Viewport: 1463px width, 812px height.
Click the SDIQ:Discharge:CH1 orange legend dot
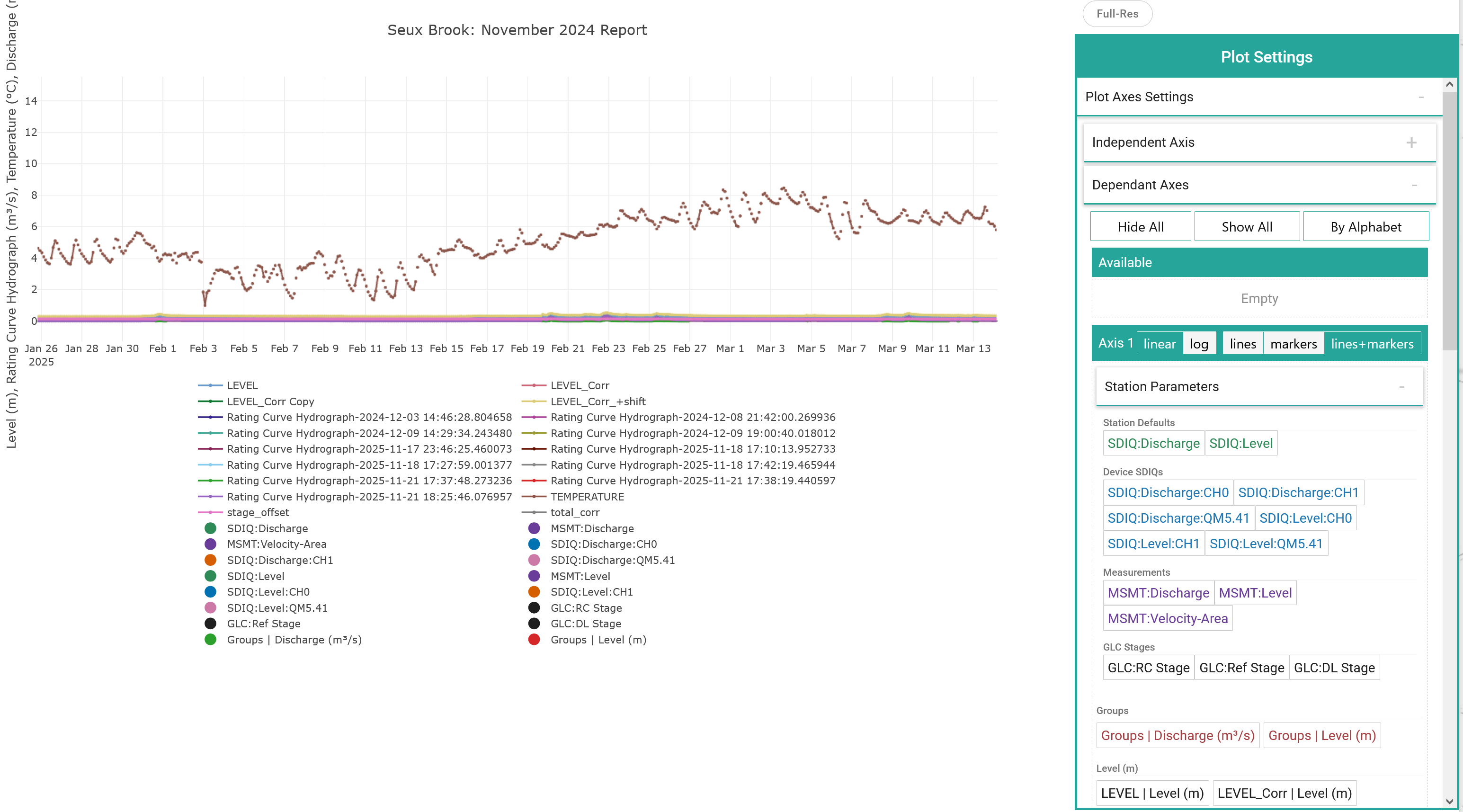coord(210,560)
